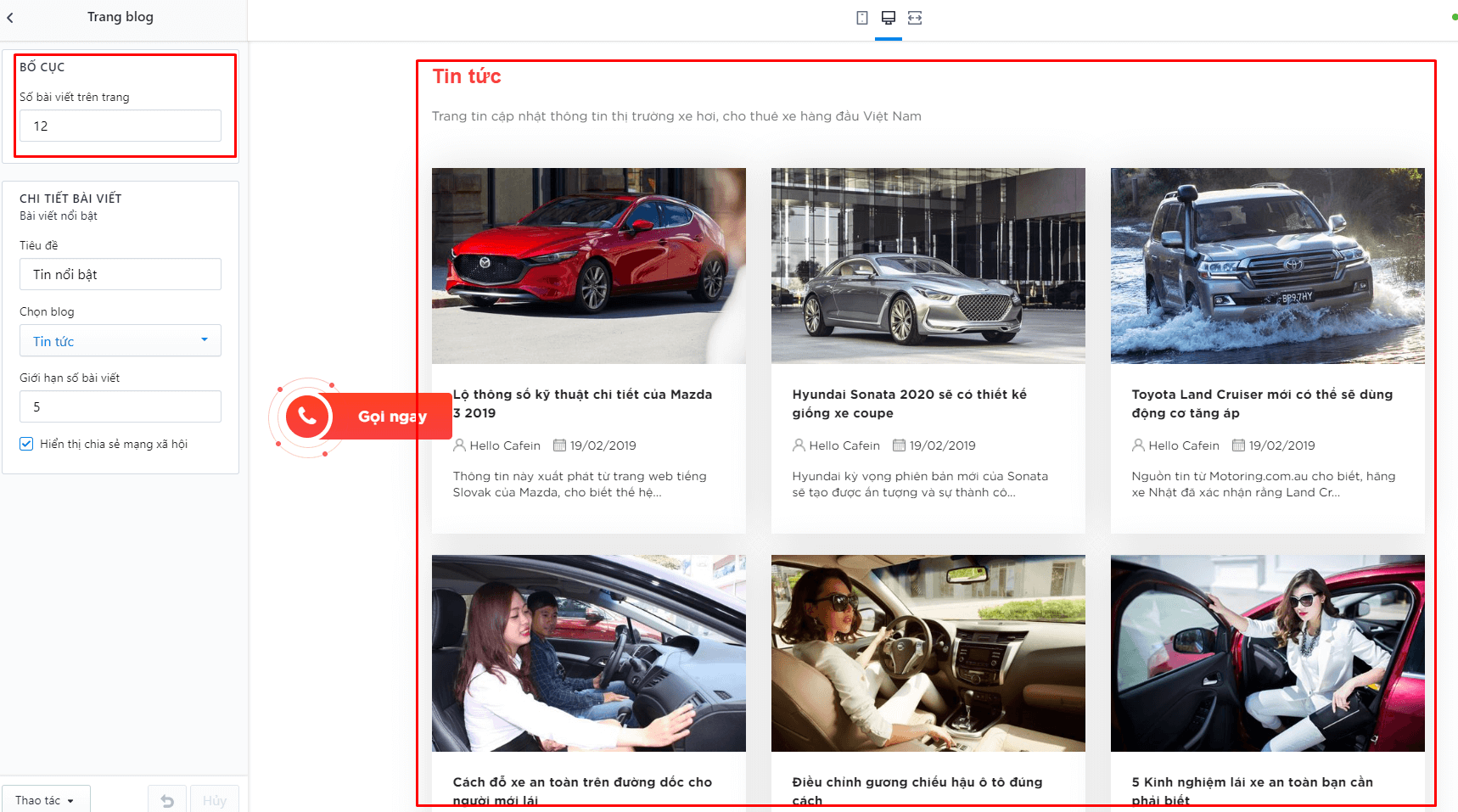Click the Trang blog panel title
Screen dimensions: 1458x812
121,17
